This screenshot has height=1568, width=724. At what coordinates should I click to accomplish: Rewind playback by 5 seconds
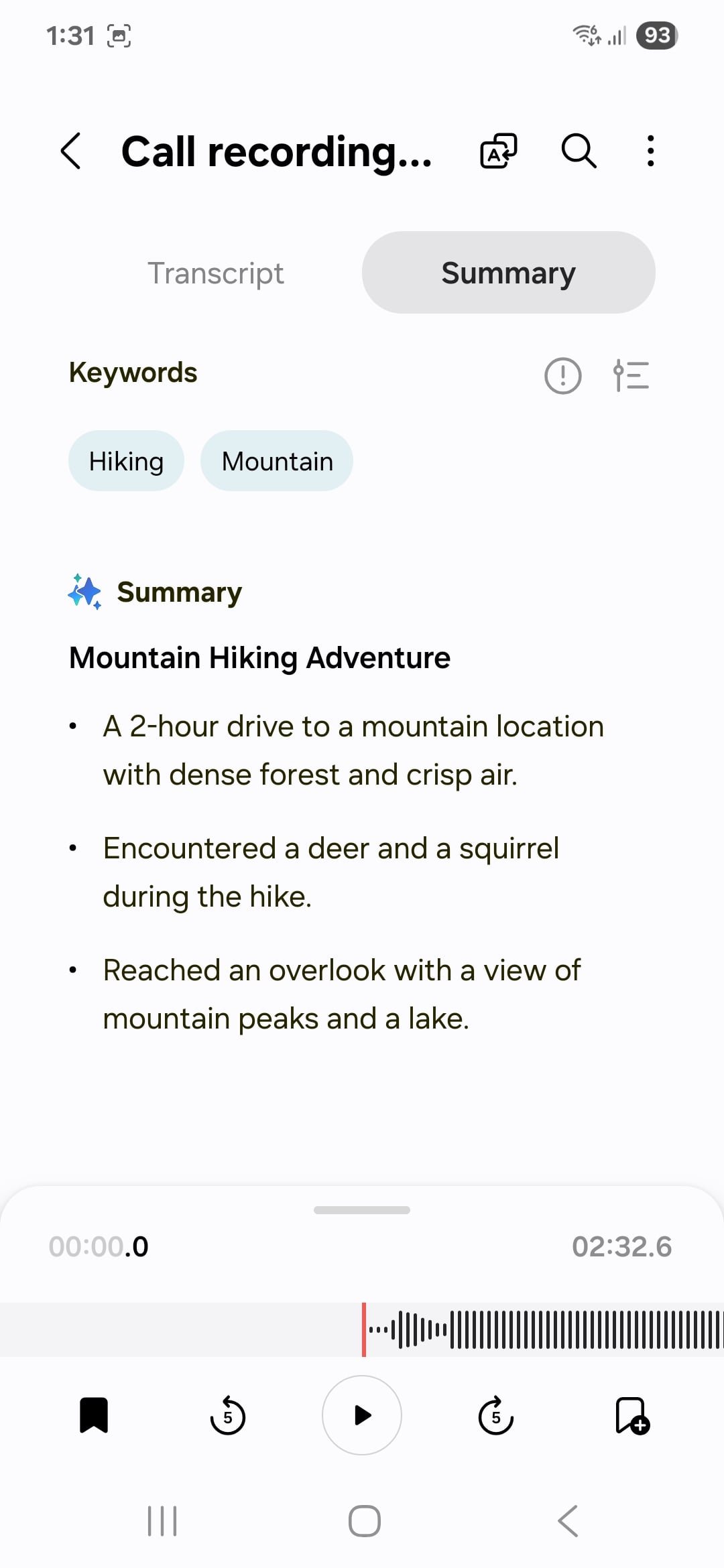coord(228,1415)
